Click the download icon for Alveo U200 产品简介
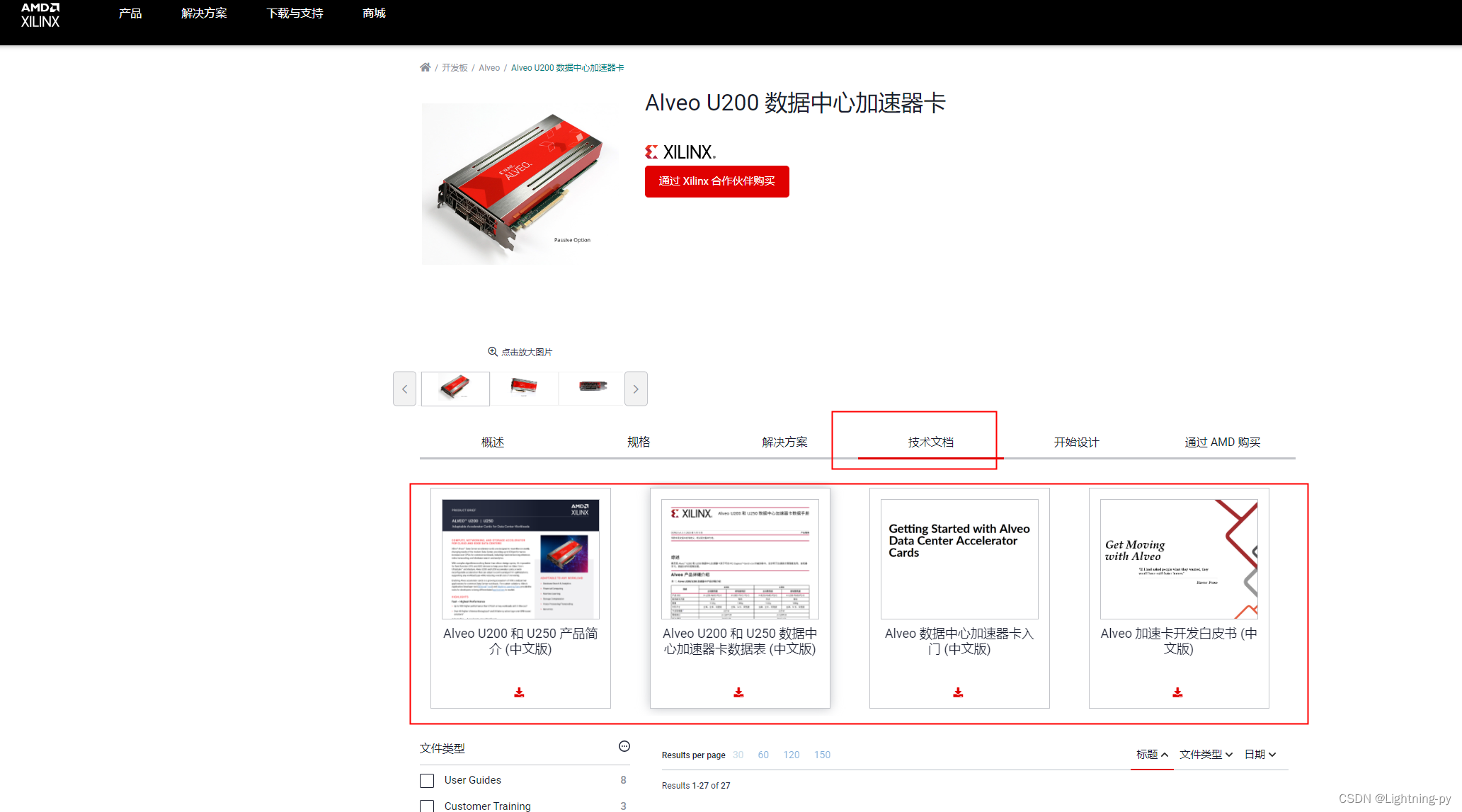This screenshot has height=812, width=1462. 520,691
